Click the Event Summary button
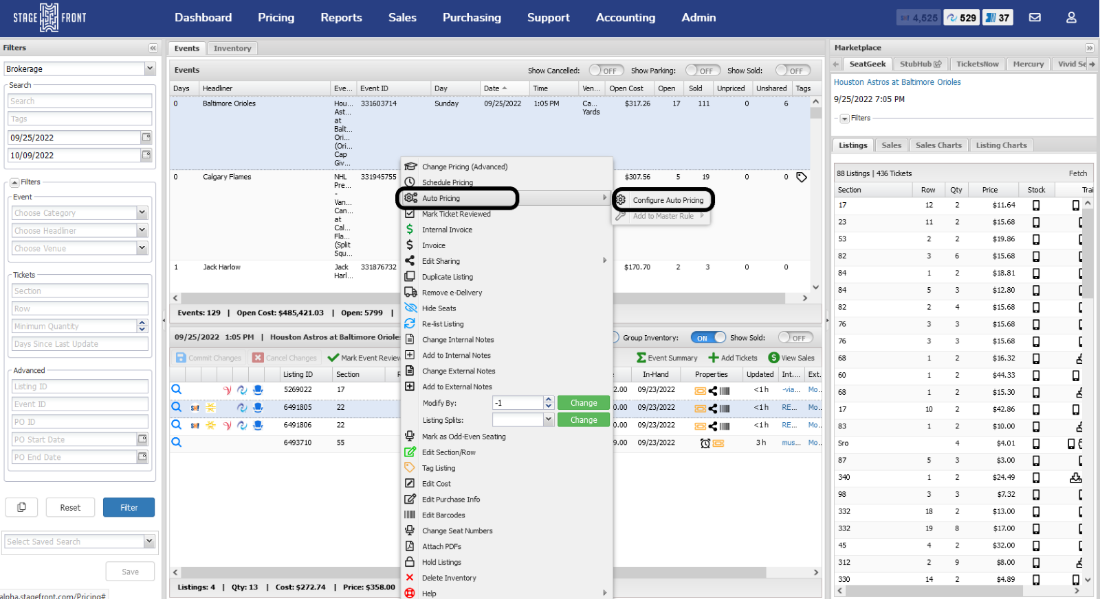 (666, 358)
